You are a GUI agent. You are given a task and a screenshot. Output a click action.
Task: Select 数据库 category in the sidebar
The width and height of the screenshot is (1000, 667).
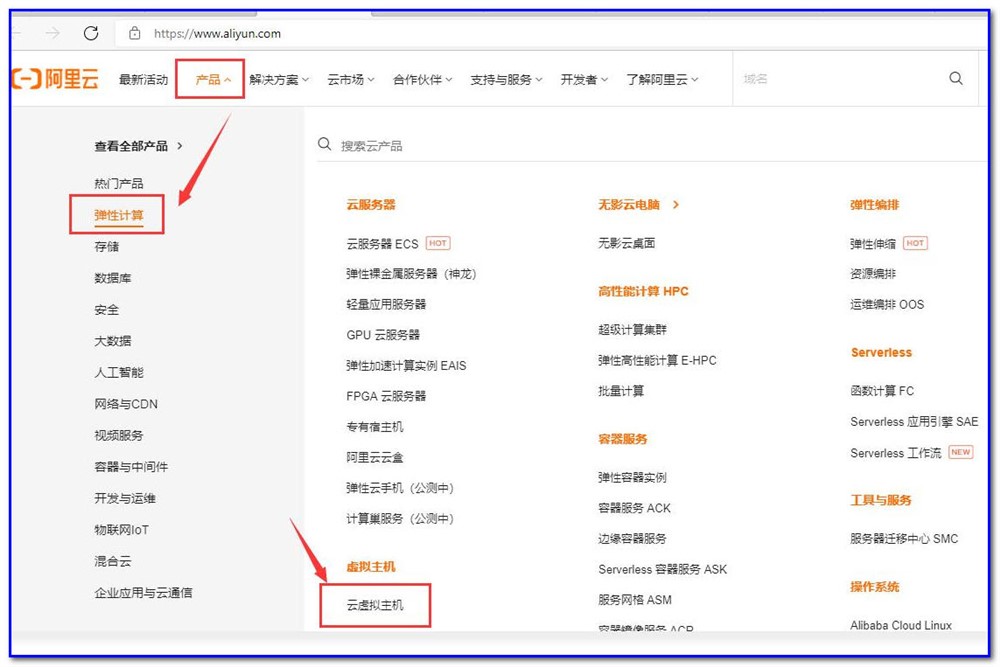(x=113, y=278)
